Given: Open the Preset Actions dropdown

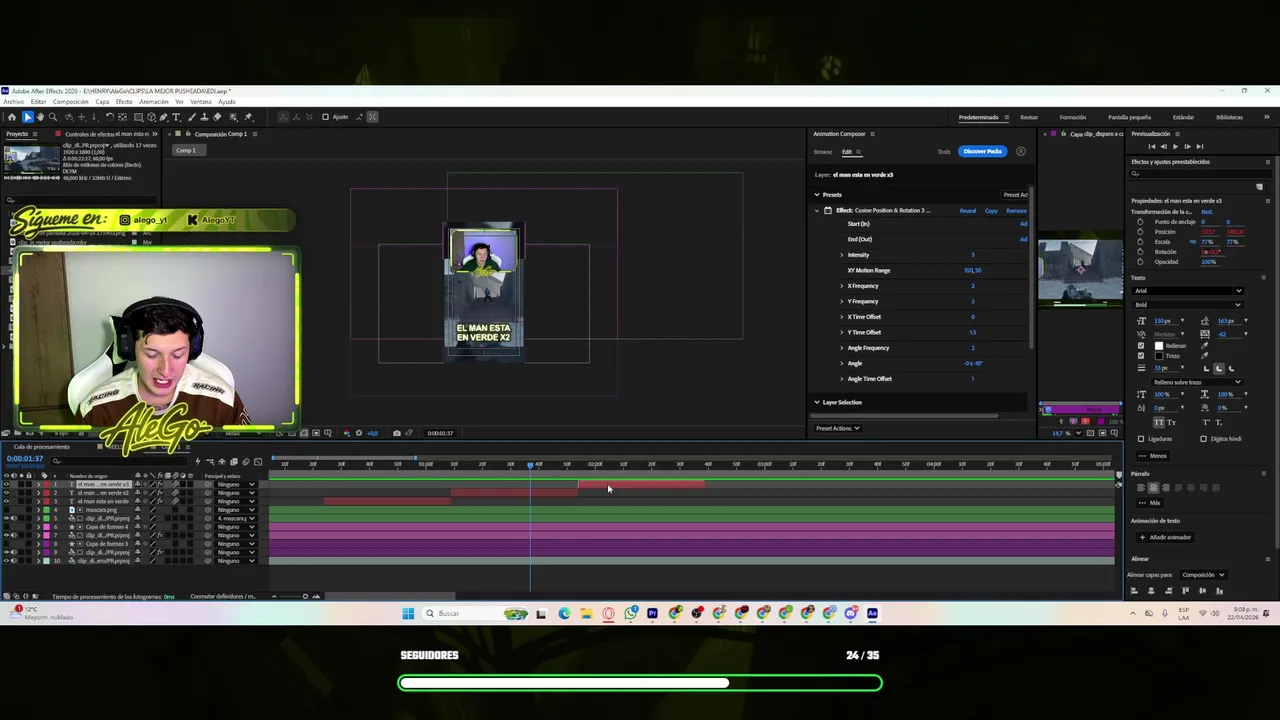Looking at the screenshot, I should [x=837, y=428].
